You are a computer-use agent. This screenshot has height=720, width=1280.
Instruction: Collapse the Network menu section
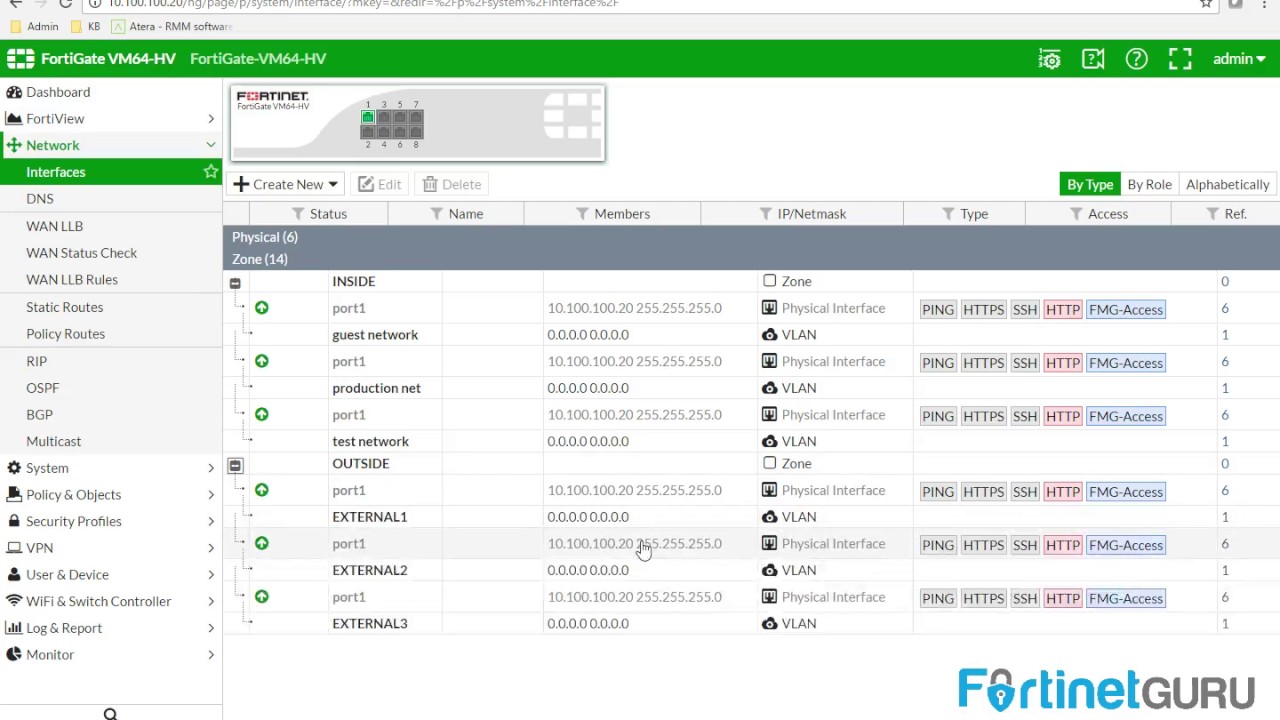coord(110,145)
